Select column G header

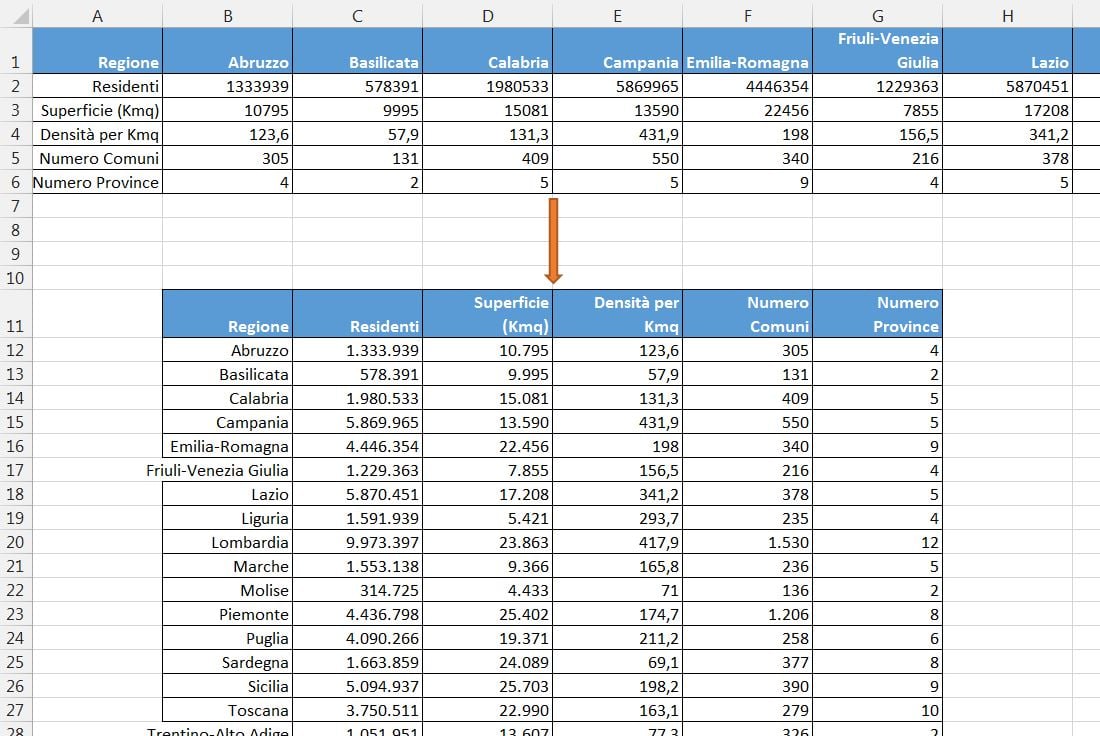click(878, 15)
